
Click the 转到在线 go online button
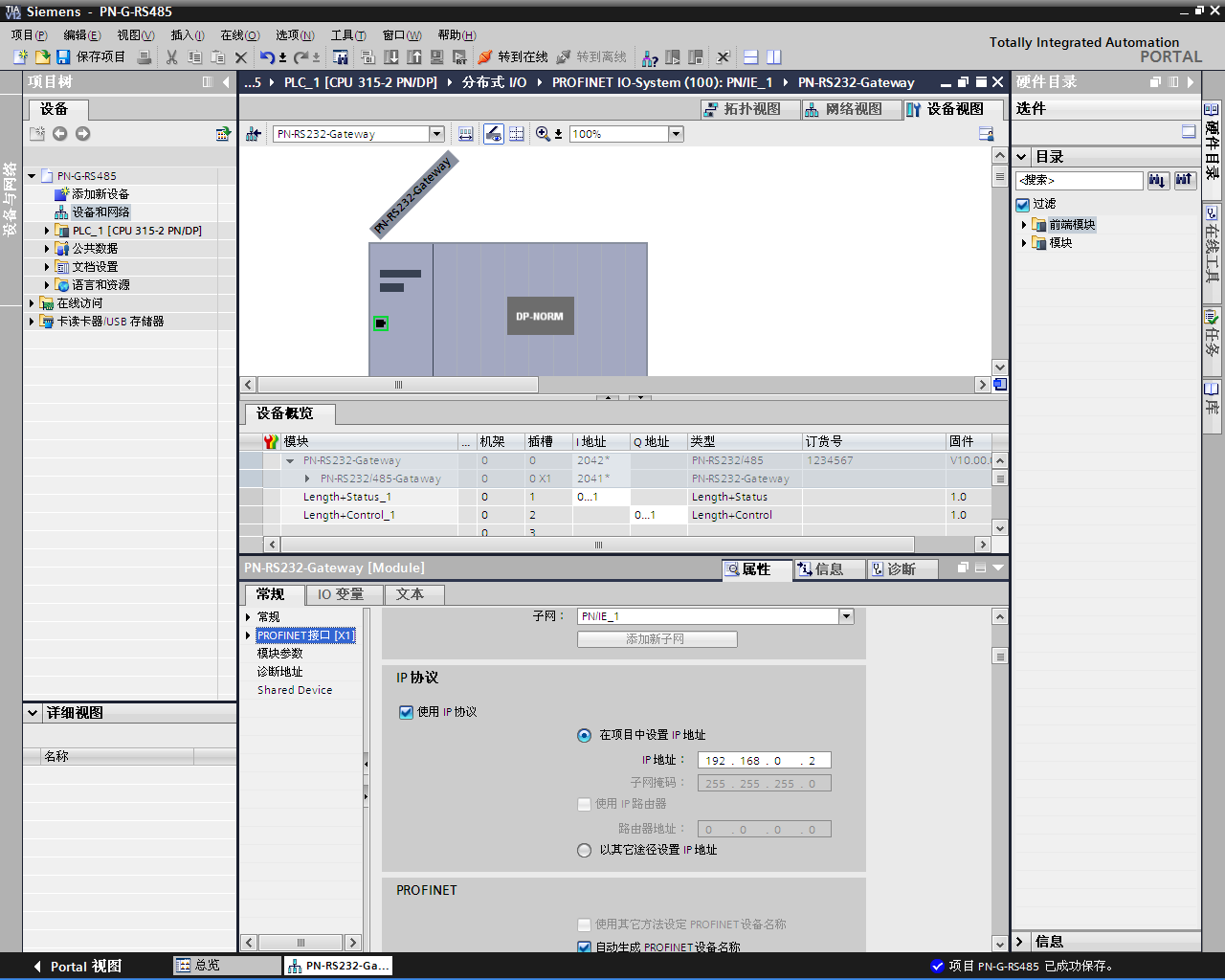click(513, 57)
